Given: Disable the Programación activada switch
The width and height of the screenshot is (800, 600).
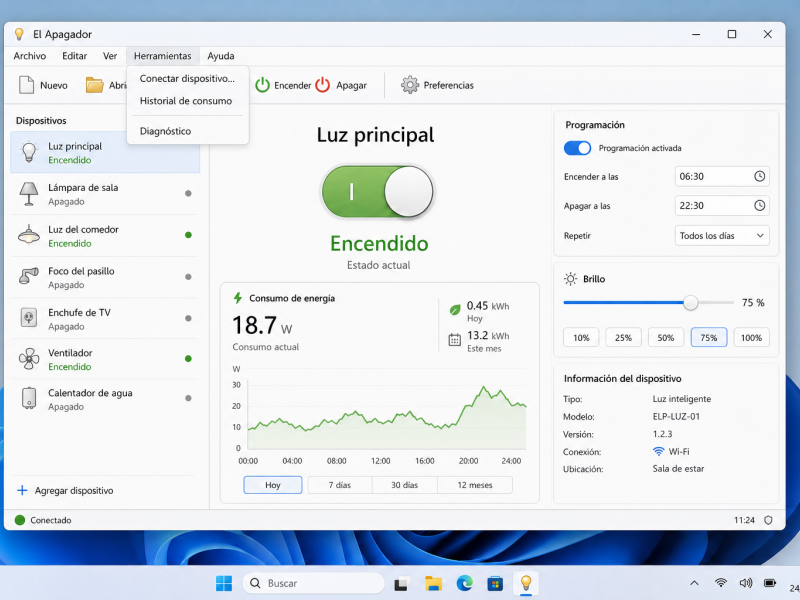Looking at the screenshot, I should [578, 148].
